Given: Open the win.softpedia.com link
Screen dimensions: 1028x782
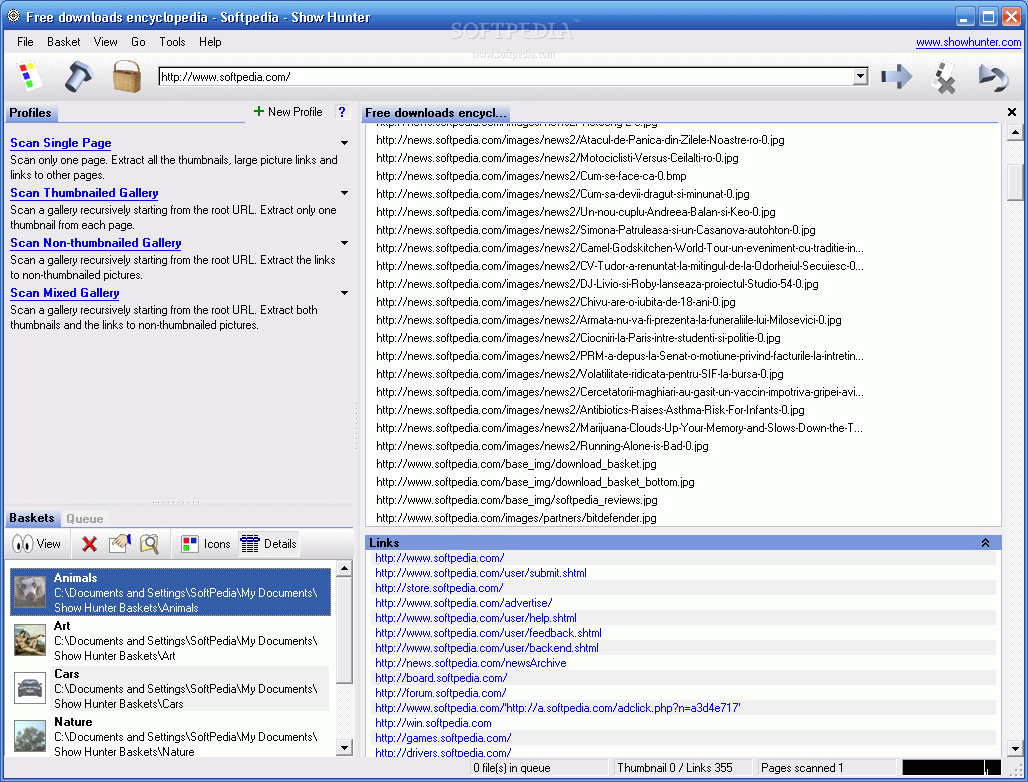Looking at the screenshot, I should [x=433, y=723].
